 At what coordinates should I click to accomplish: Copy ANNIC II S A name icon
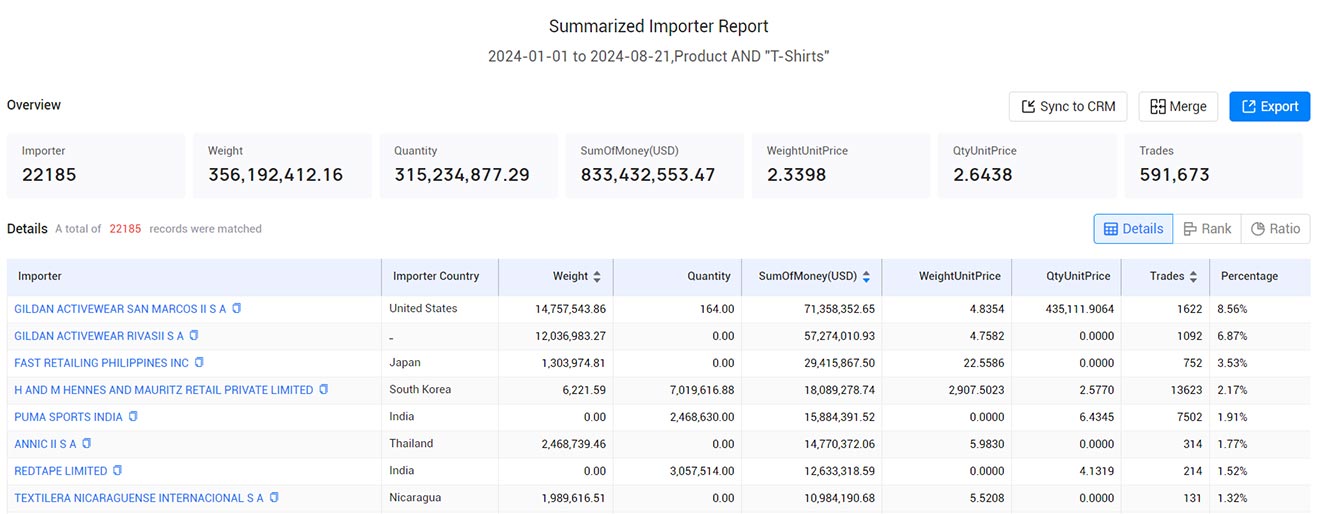86,444
